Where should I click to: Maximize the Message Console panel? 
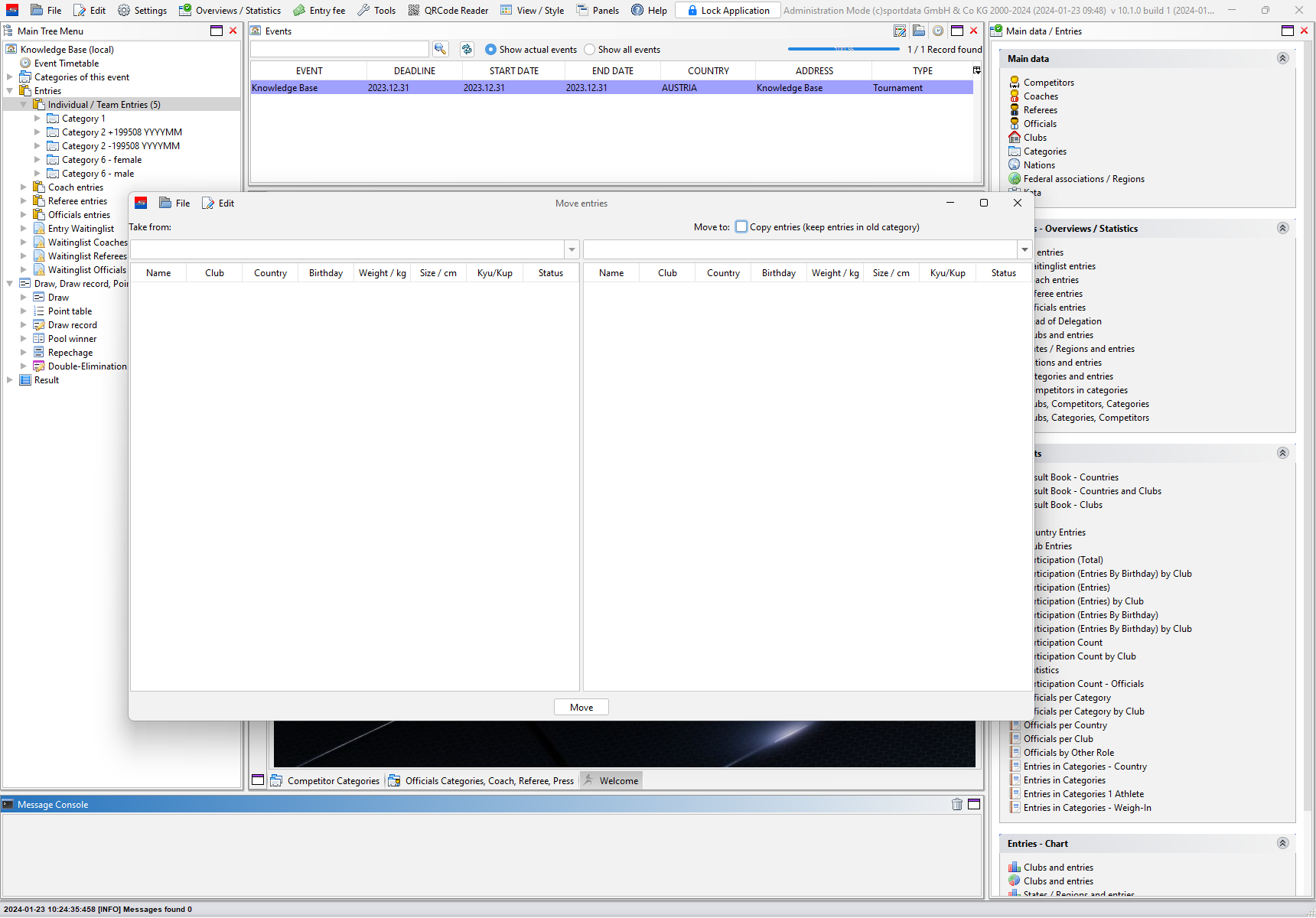click(x=974, y=804)
